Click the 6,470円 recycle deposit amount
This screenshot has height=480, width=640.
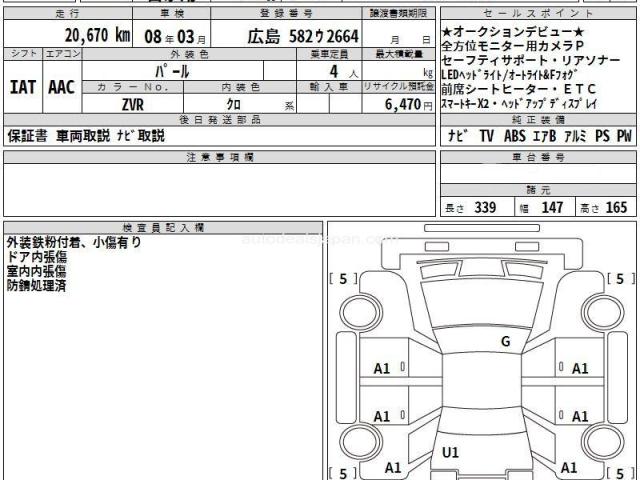point(397,104)
